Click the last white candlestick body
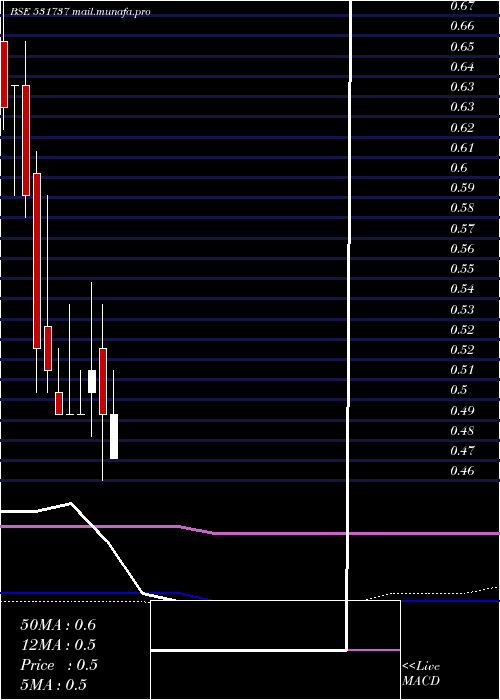The image size is (500, 700). tap(114, 436)
